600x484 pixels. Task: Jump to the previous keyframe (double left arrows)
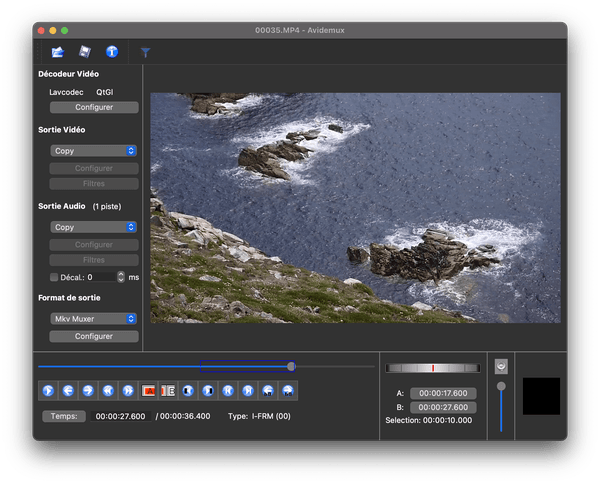tap(108, 391)
